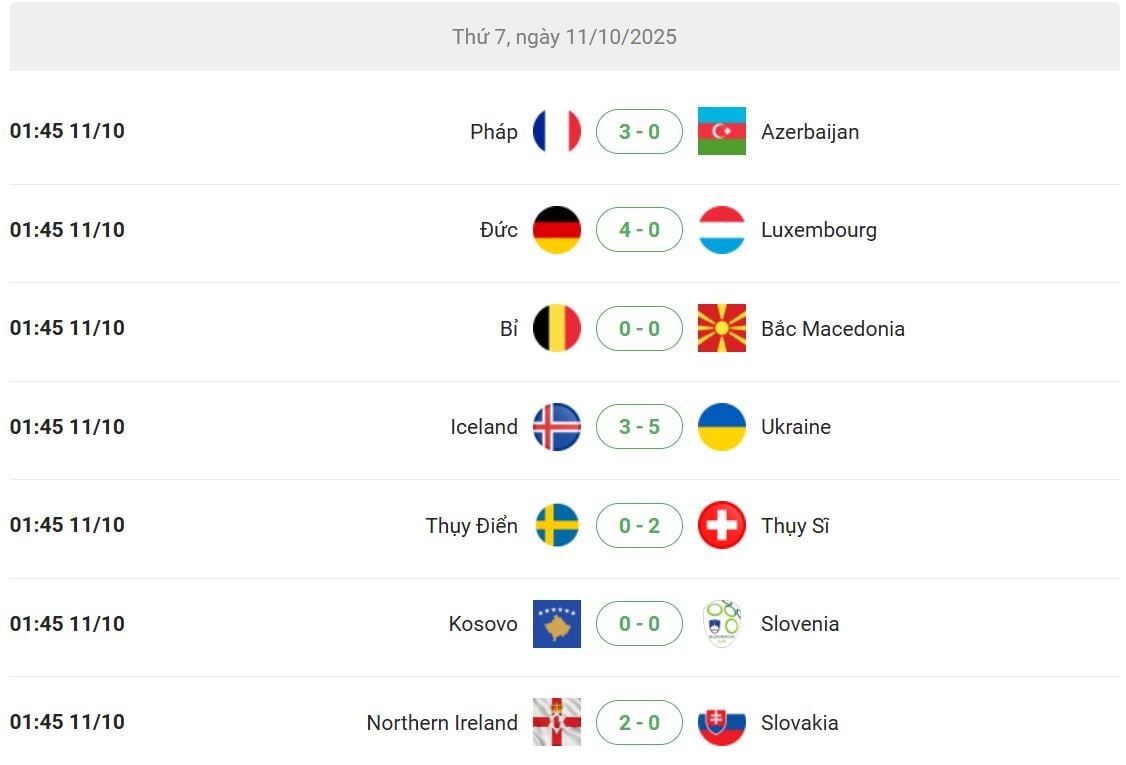
Task: Click the France flag icon
Action: [557, 131]
